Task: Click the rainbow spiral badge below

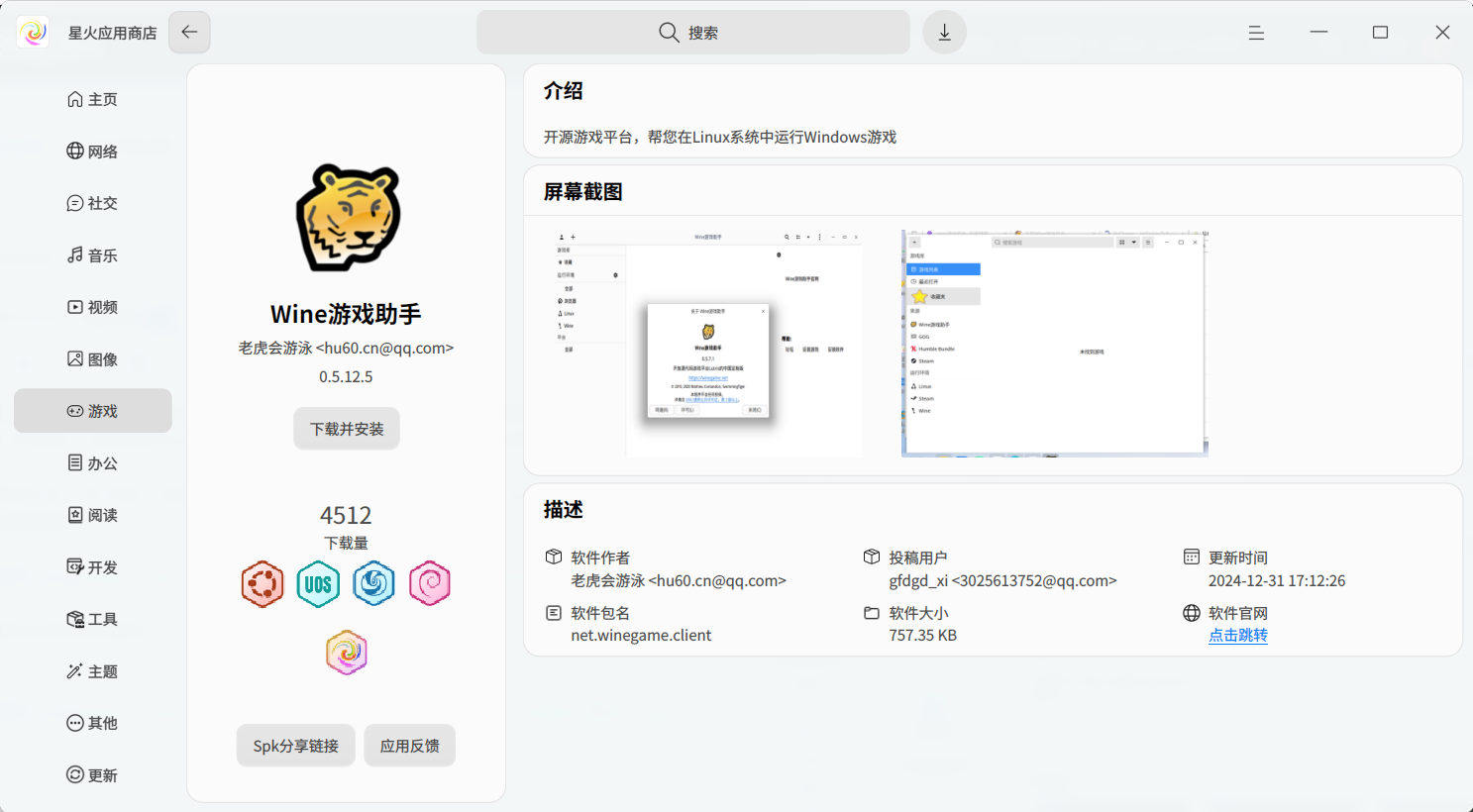Action: pyautogui.click(x=347, y=653)
